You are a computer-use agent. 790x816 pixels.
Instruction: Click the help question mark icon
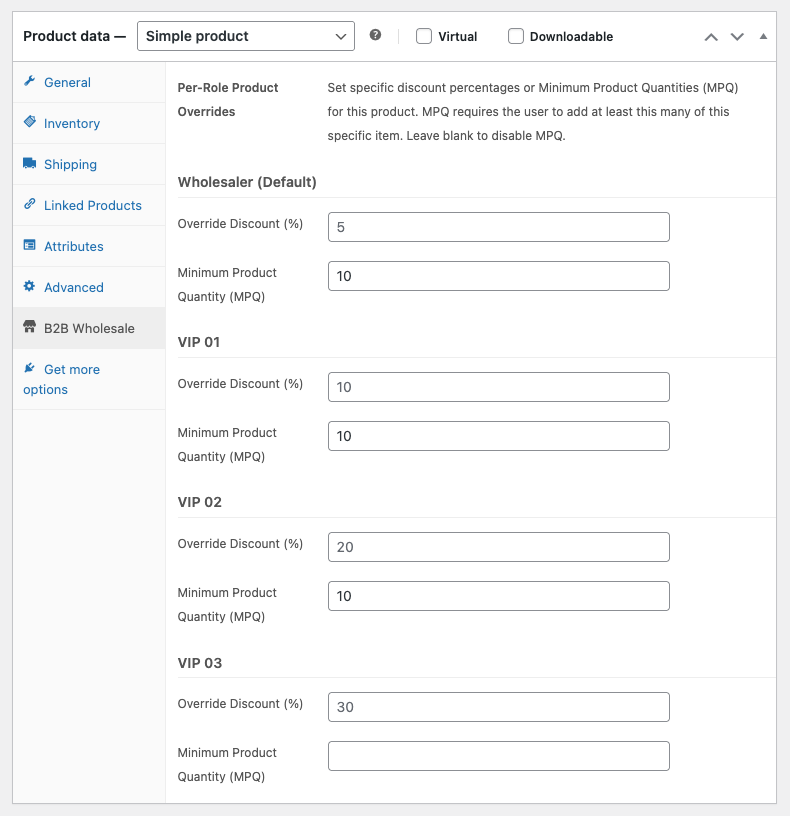point(375,35)
